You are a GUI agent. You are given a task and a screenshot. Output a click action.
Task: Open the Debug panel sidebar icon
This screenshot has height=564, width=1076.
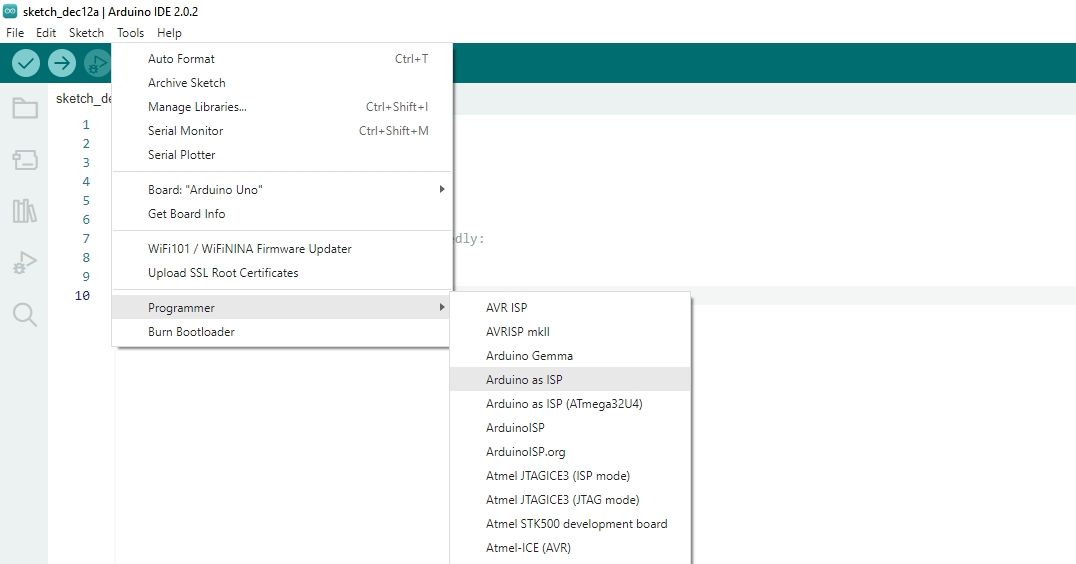[25, 263]
